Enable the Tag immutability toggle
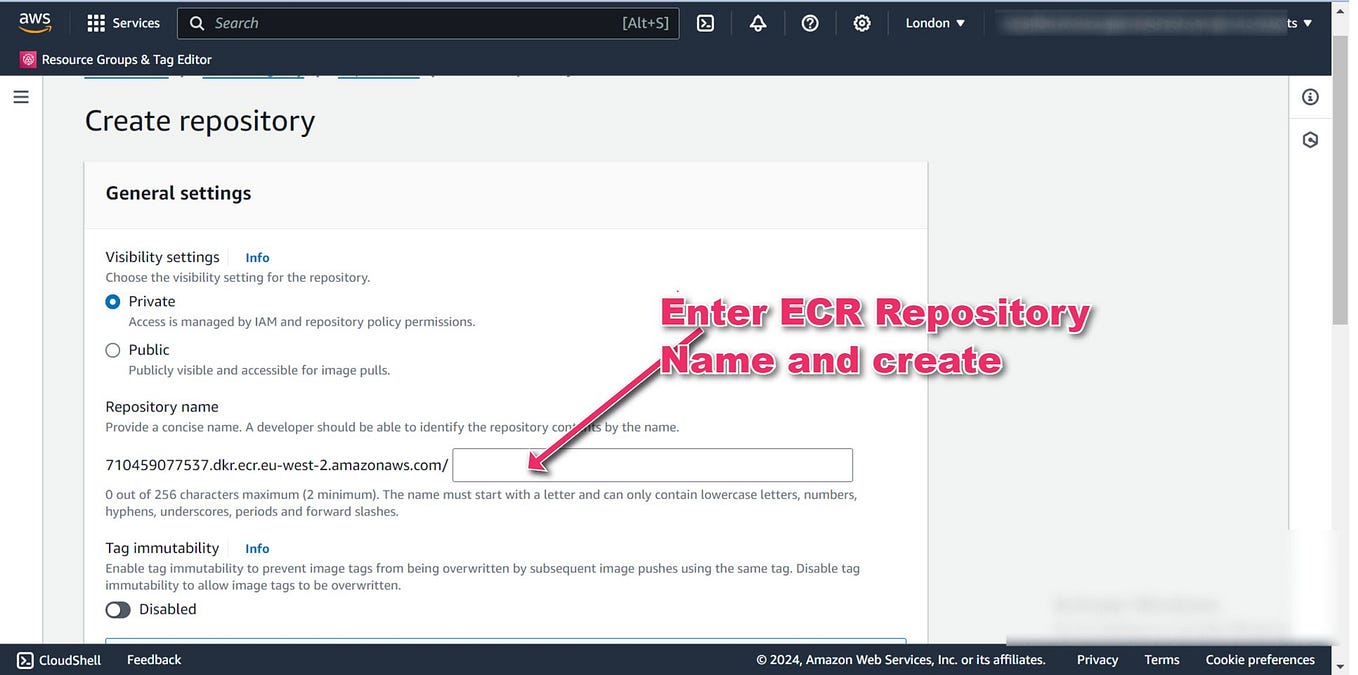1358x675 pixels. (117, 609)
